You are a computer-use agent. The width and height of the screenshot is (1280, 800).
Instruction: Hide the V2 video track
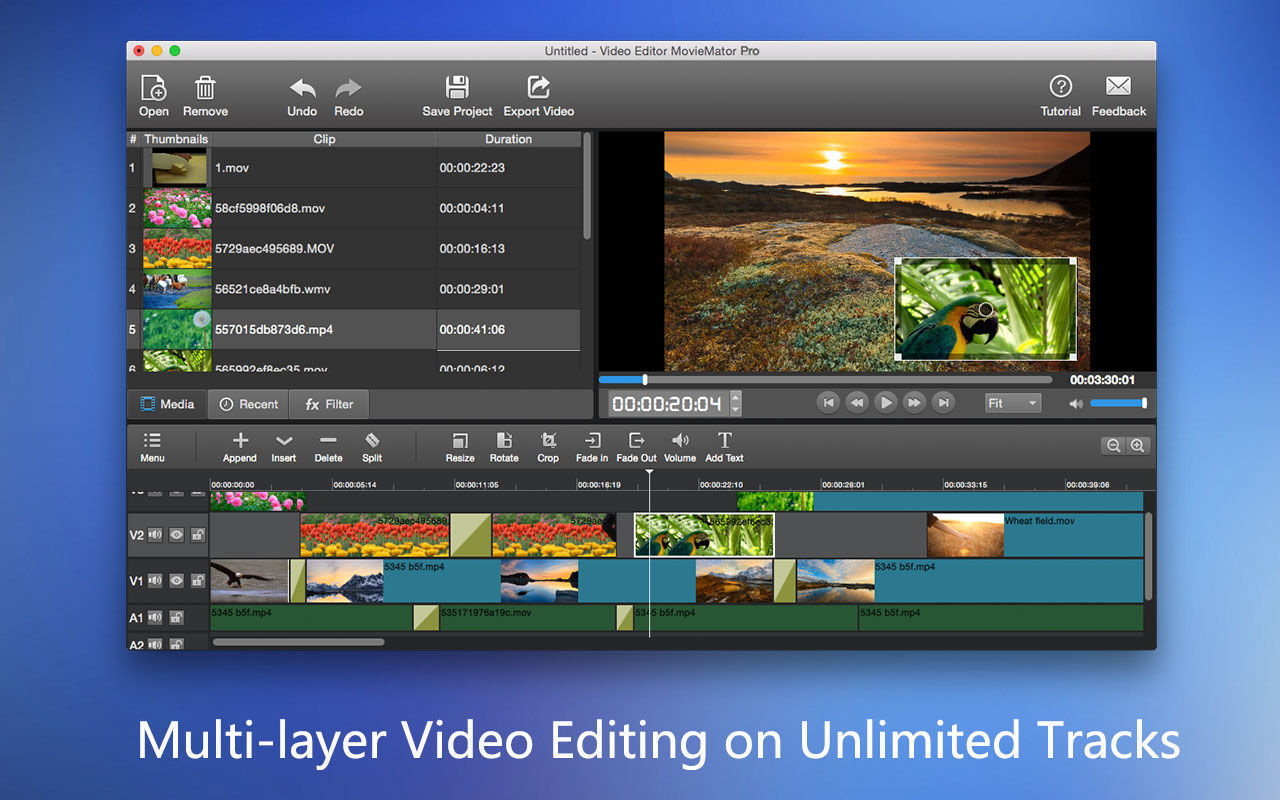[175, 535]
